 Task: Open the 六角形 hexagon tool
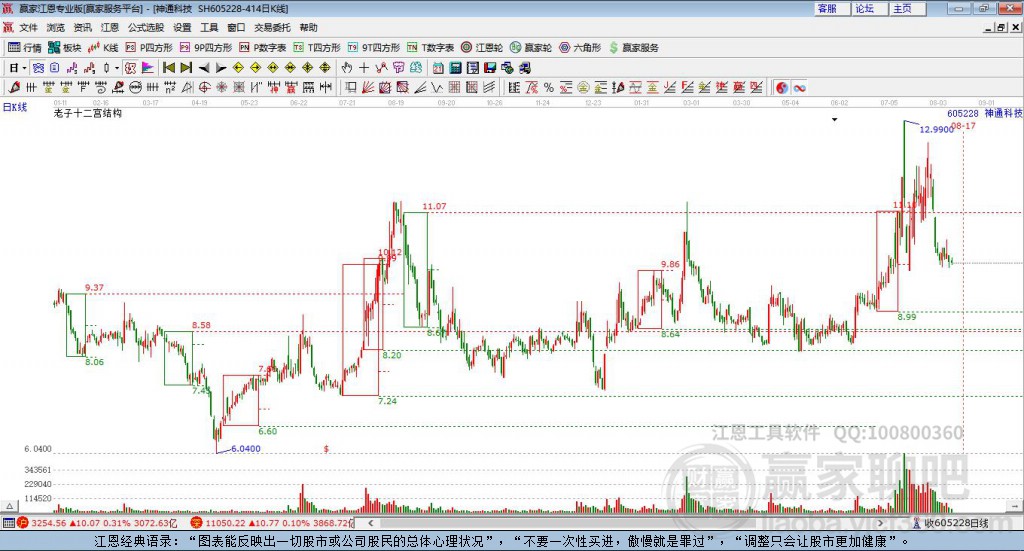click(579, 47)
